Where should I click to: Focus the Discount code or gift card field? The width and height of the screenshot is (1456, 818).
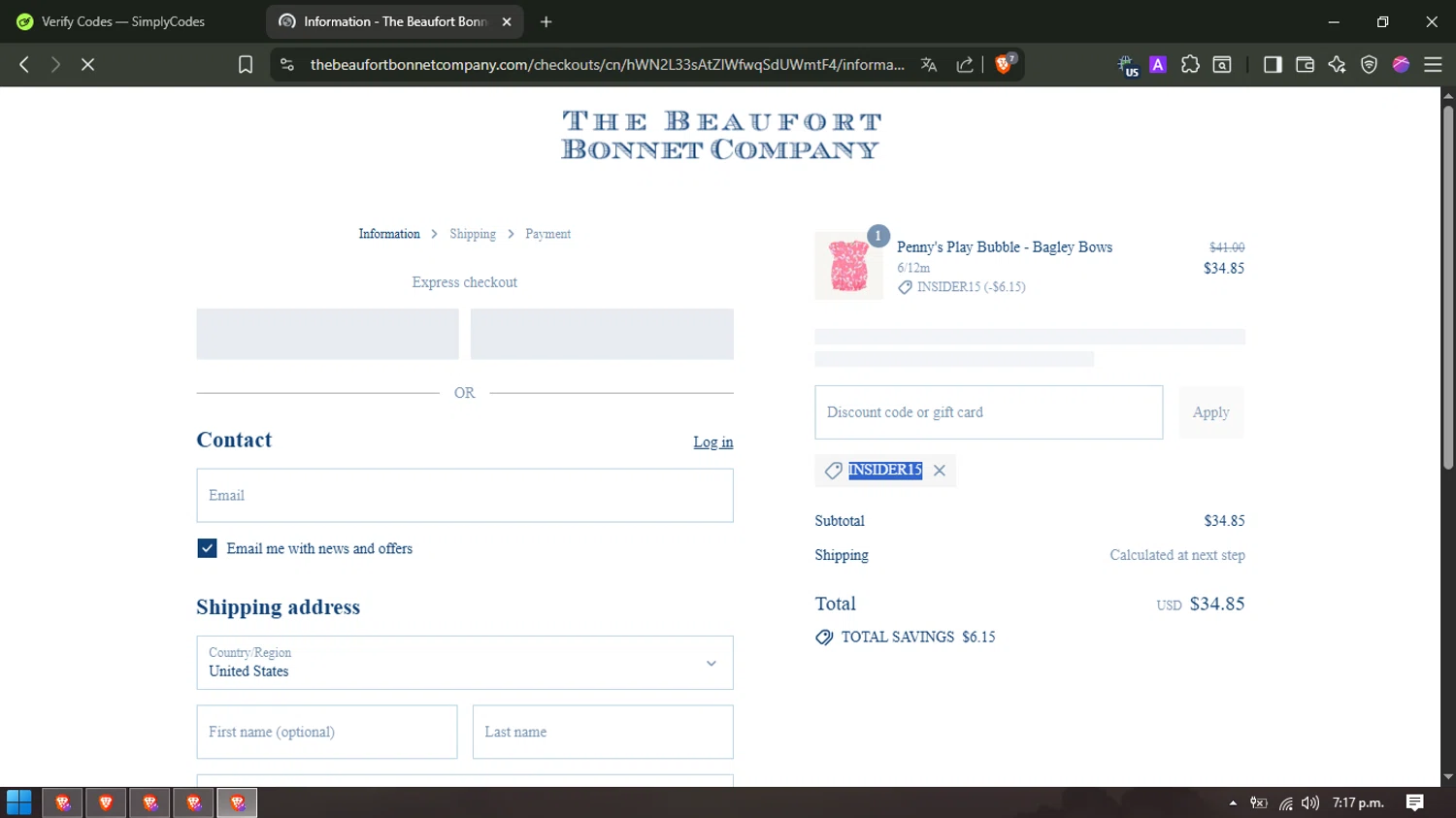tap(989, 412)
